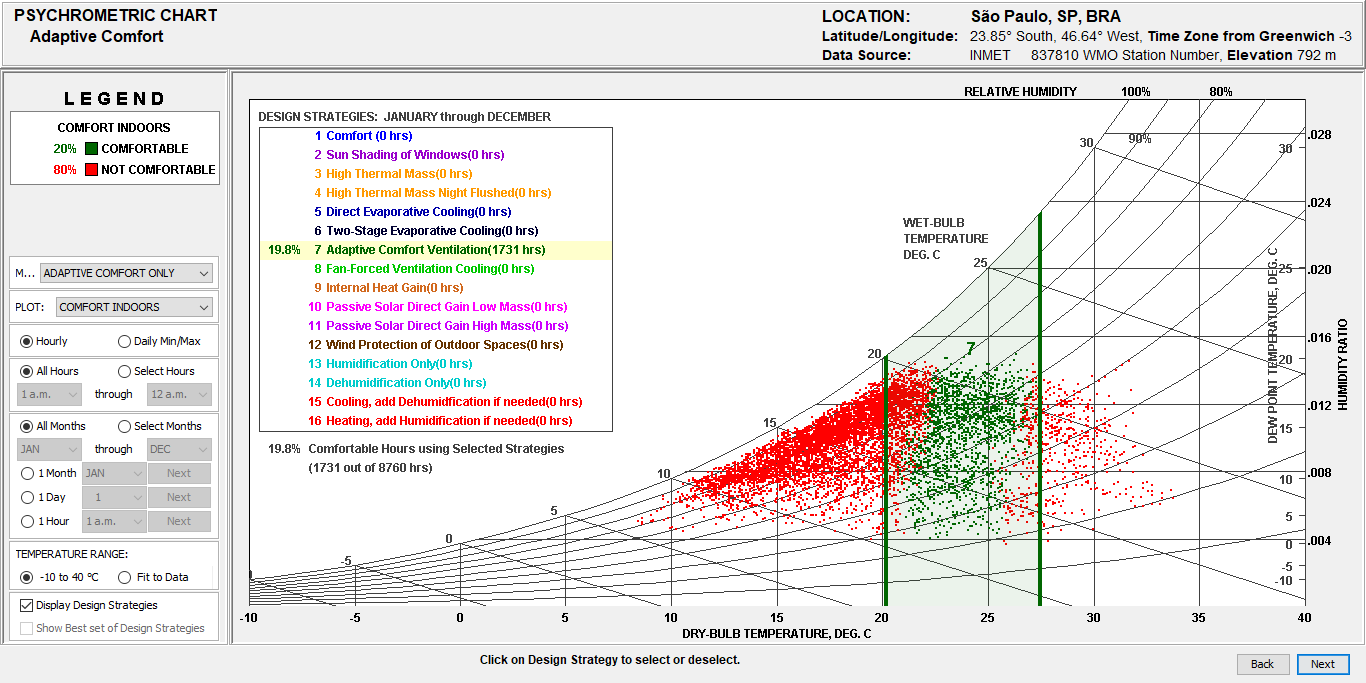This screenshot has height=683, width=1366.
Task: Expand the PLOT Comfort Indoors dropdown
Action: click(134, 307)
